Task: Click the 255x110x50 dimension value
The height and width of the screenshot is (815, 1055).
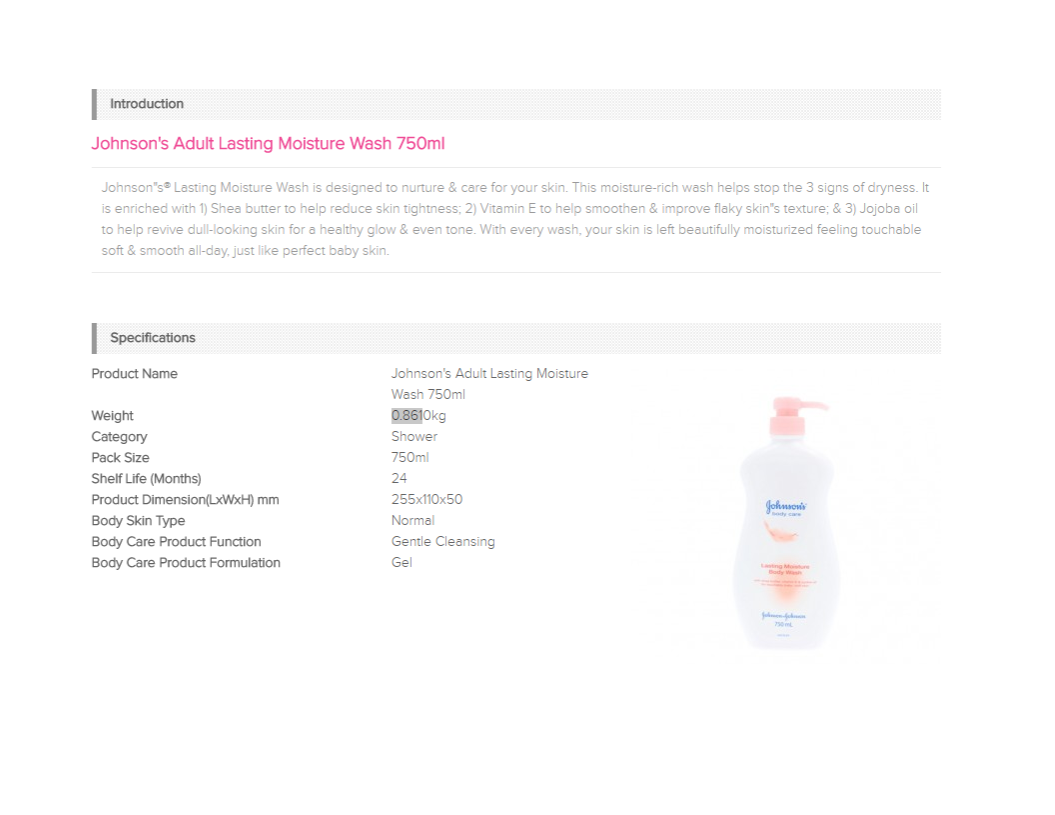Action: coord(427,499)
